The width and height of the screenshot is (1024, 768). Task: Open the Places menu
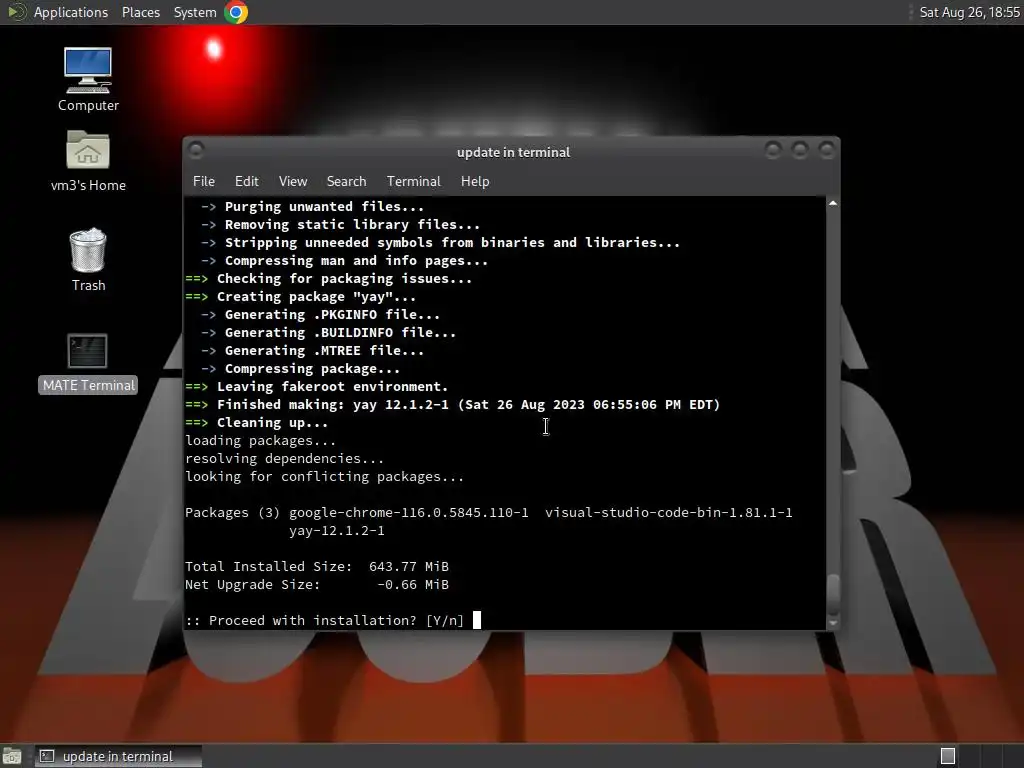coord(141,12)
